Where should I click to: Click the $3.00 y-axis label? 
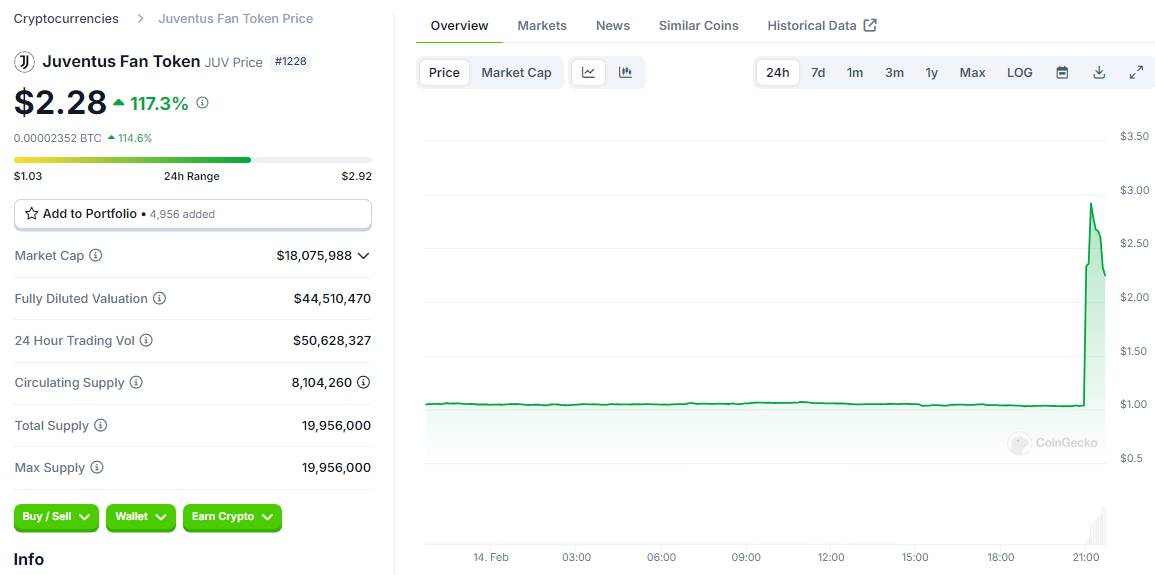pyautogui.click(x=1134, y=190)
